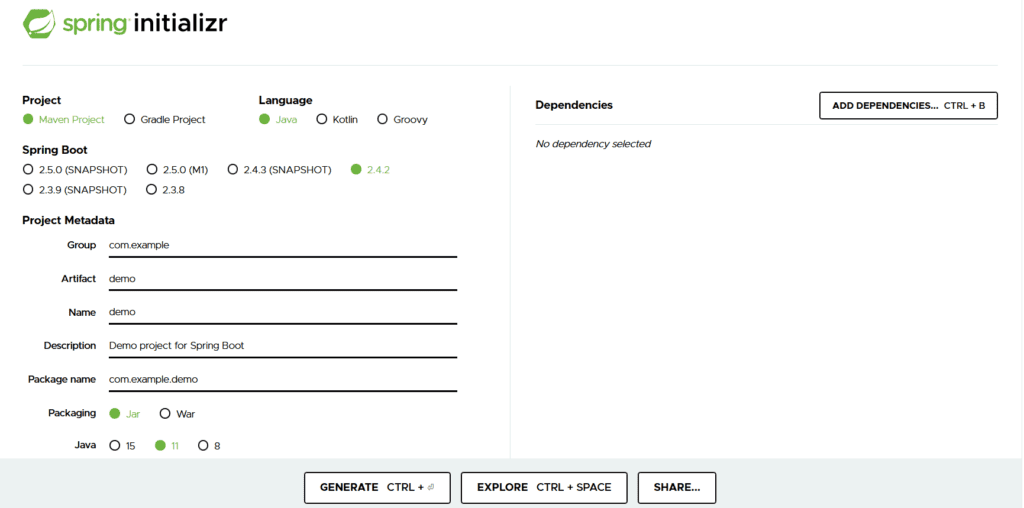
Task: Generate the project with GENERATE button
Action: [377, 488]
